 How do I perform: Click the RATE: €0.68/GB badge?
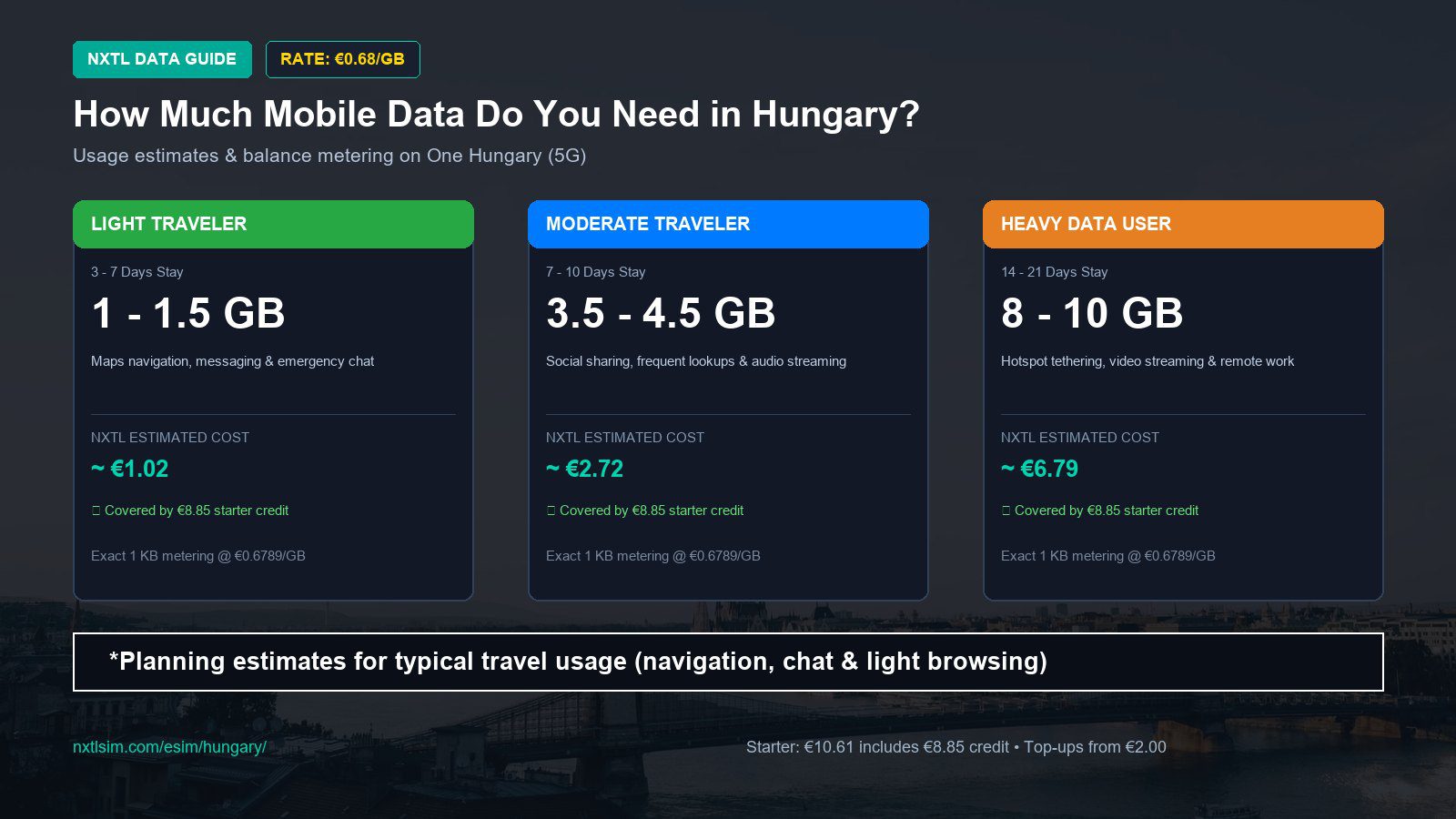click(342, 59)
